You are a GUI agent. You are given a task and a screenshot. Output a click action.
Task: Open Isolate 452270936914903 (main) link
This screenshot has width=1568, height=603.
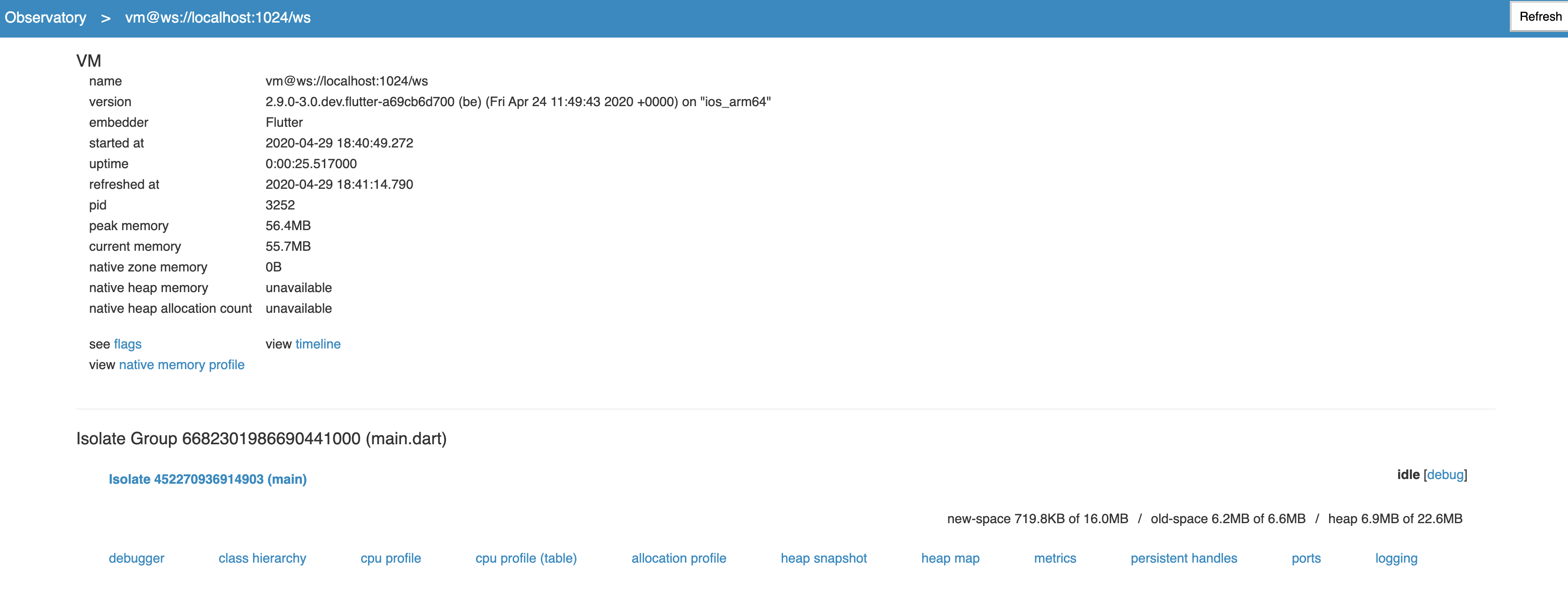tap(208, 479)
